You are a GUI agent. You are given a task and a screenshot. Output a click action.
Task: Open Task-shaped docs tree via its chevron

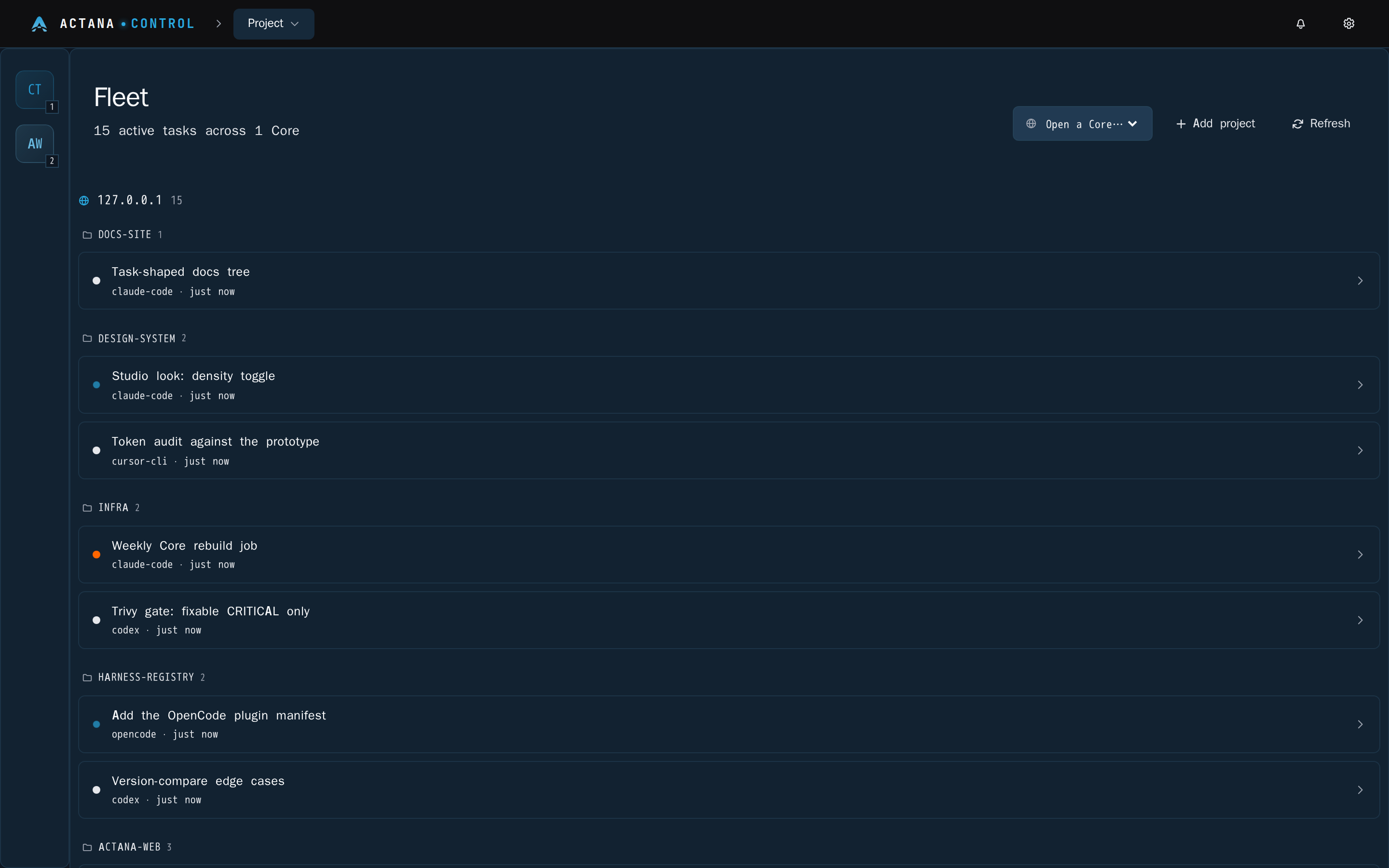(x=1360, y=281)
